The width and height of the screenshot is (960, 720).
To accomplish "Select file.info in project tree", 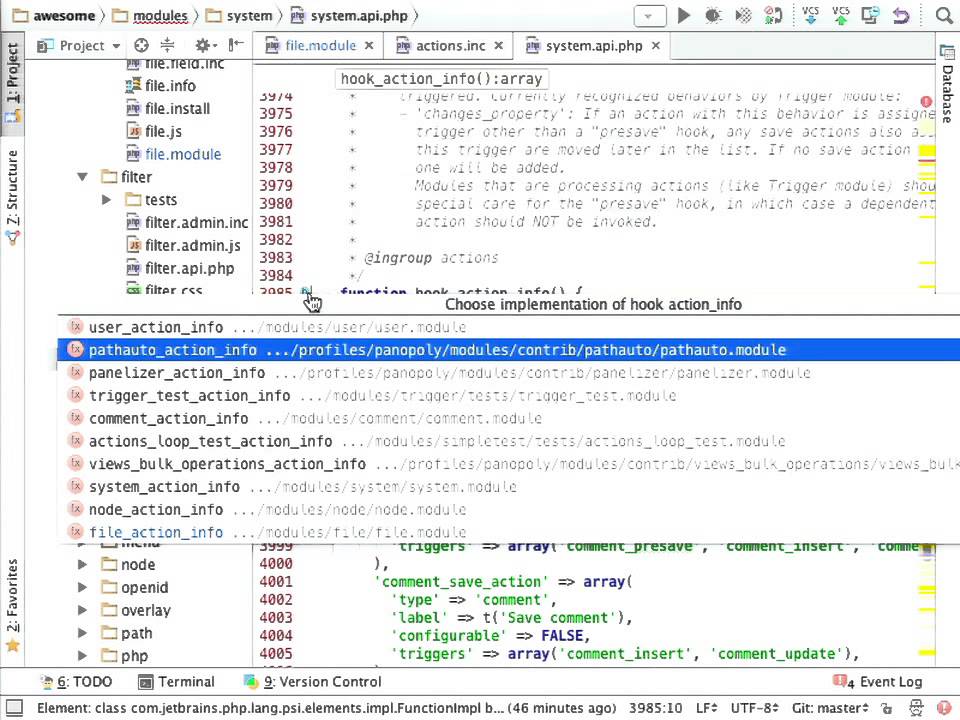I will pos(161,86).
